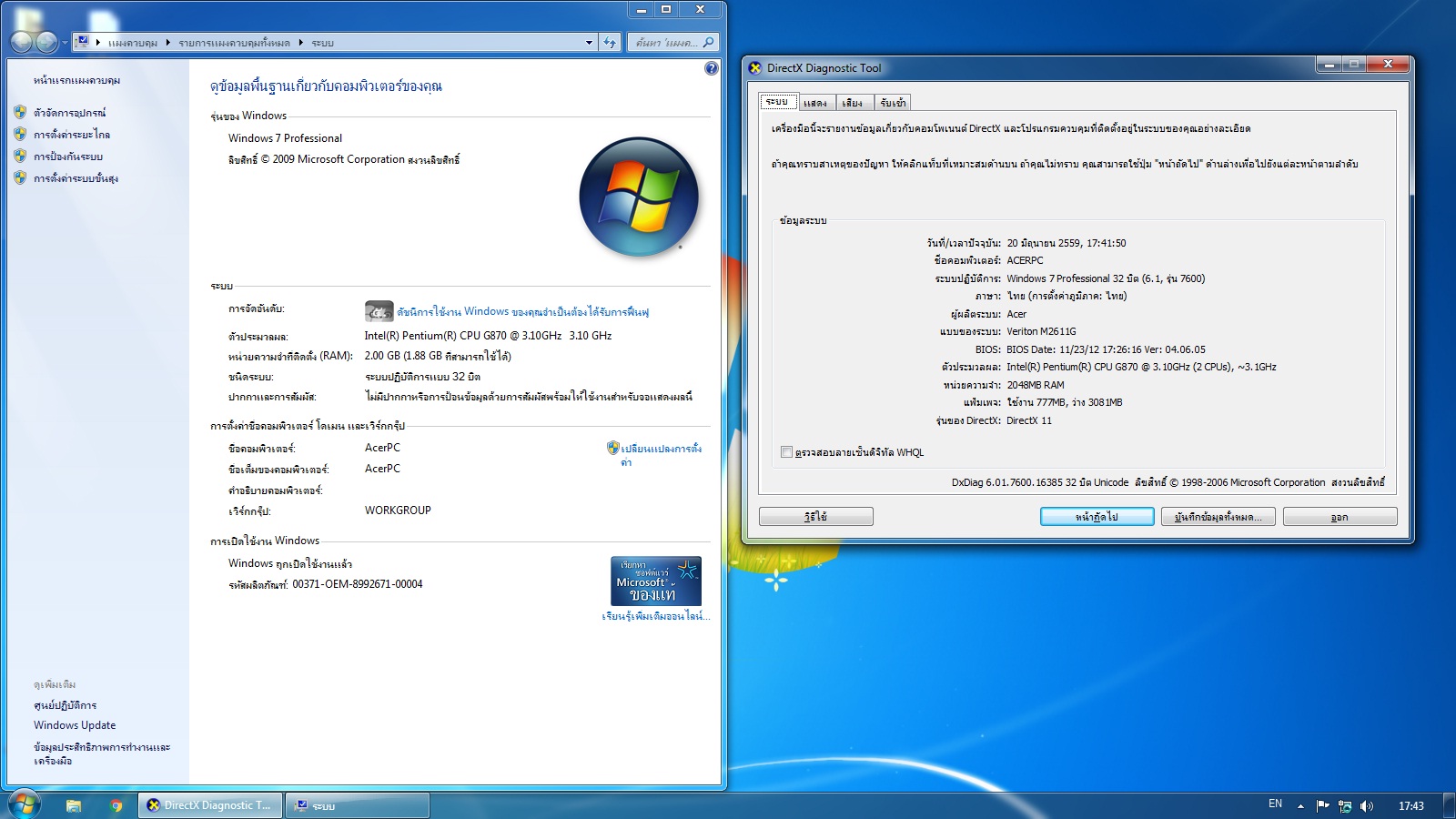Expand the arrow after แผงควบคุม in the address bar

click(168, 43)
